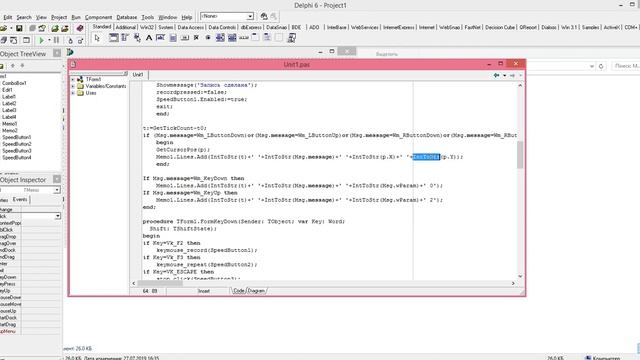
Task: Select Label4 in Object TreeView
Action: click(x=9, y=117)
